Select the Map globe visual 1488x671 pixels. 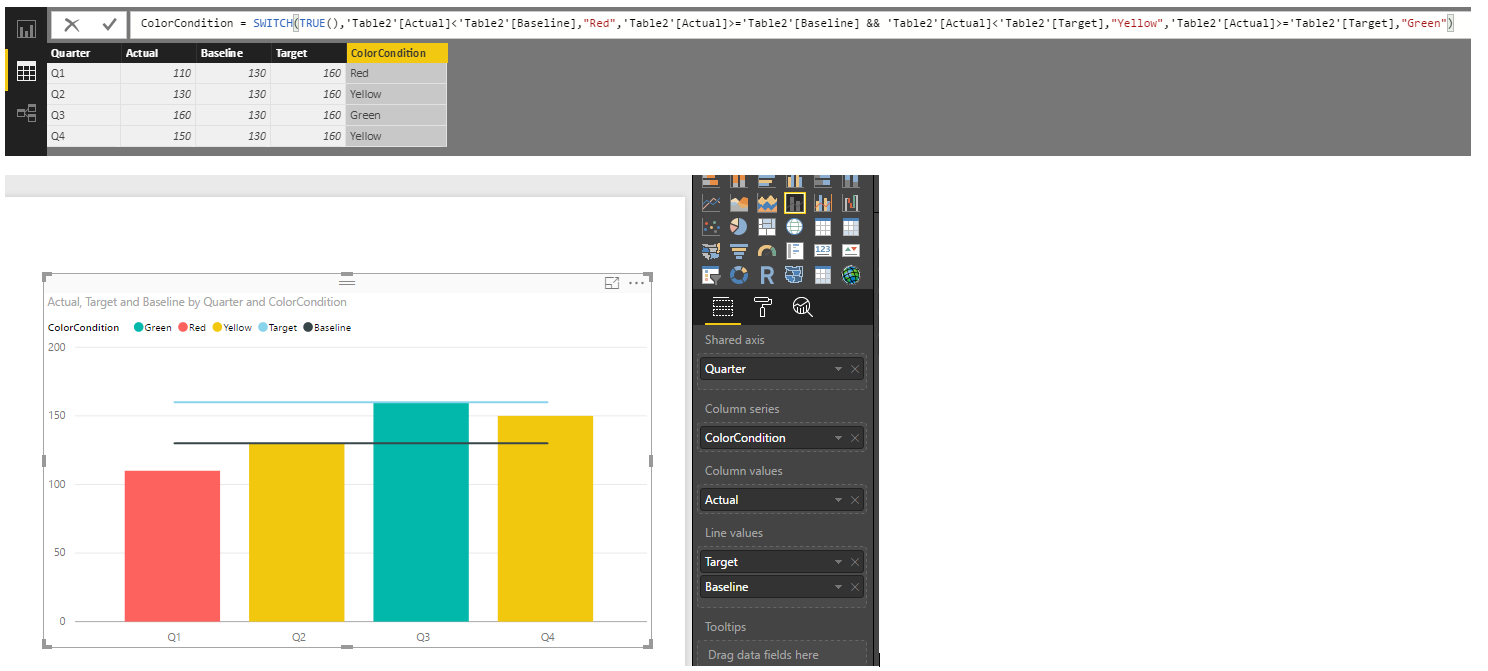click(x=795, y=227)
